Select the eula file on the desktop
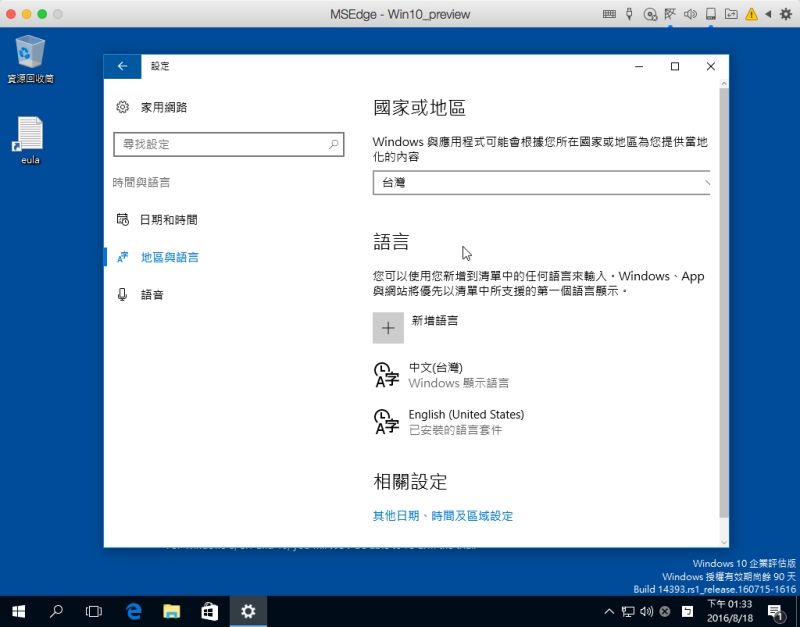The height and width of the screenshot is (627, 800). [x=31, y=141]
